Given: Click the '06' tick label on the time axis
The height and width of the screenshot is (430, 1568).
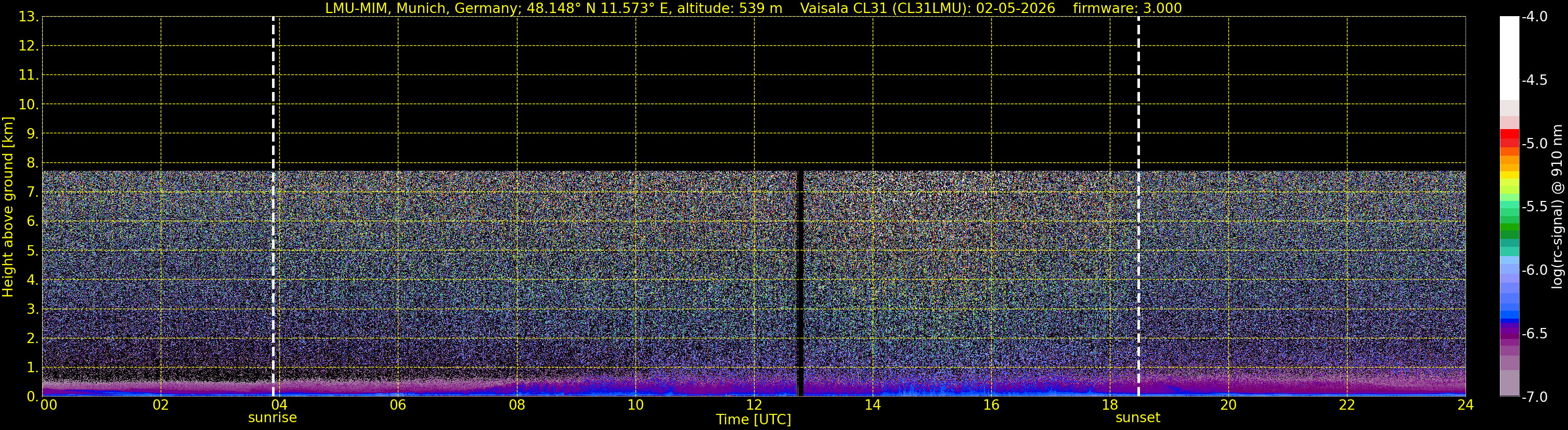Looking at the screenshot, I should coord(398,405).
